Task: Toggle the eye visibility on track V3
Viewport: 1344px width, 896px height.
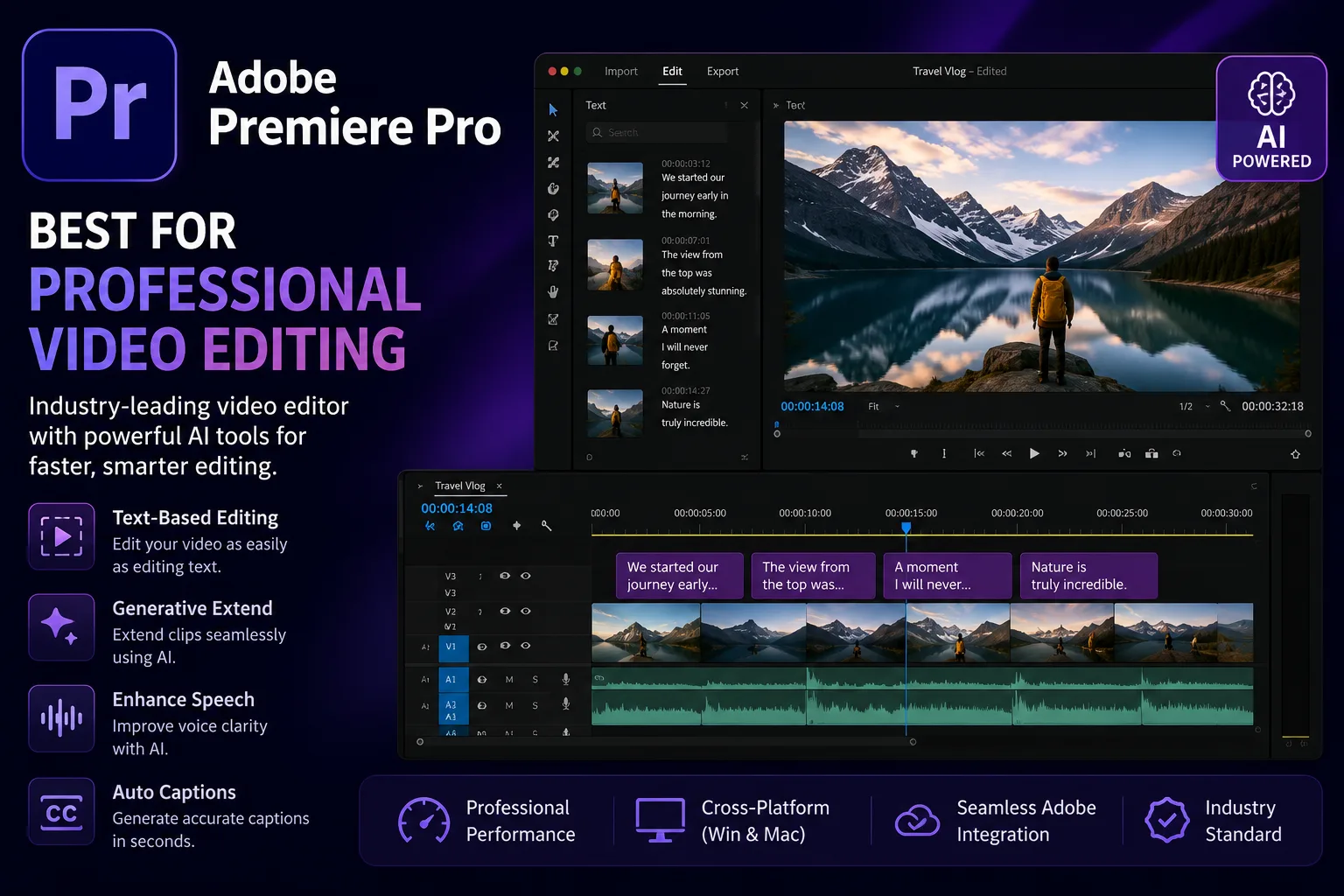Action: pos(526,576)
